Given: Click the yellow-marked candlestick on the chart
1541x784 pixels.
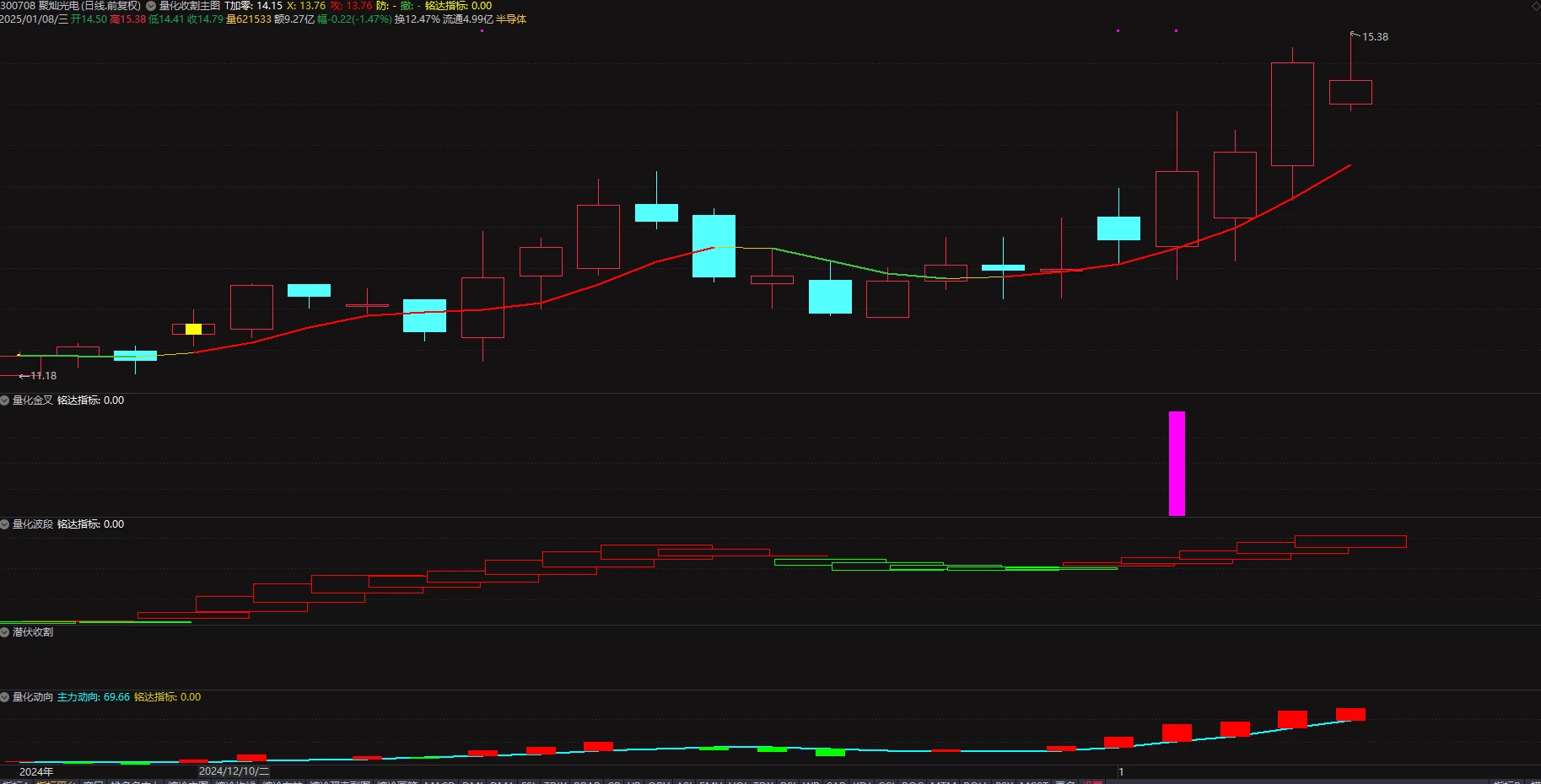Looking at the screenshot, I should [193, 329].
